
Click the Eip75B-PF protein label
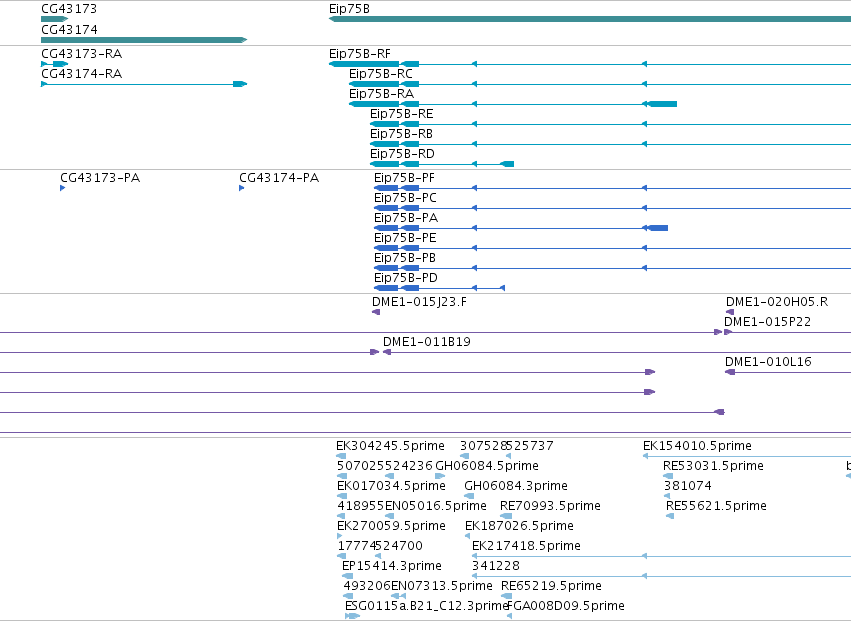pyautogui.click(x=404, y=178)
